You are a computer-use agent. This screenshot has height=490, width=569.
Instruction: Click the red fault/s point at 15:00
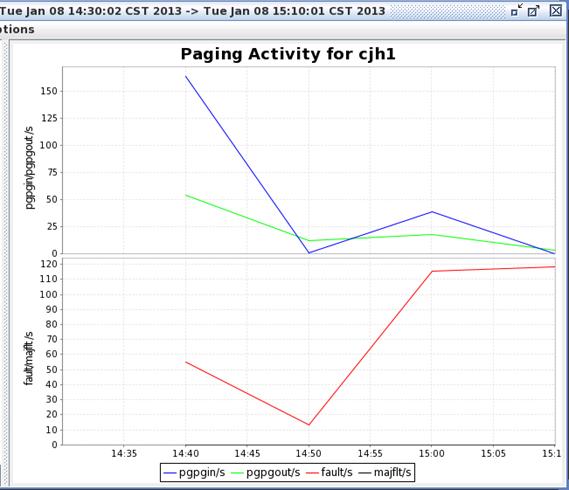tap(432, 271)
